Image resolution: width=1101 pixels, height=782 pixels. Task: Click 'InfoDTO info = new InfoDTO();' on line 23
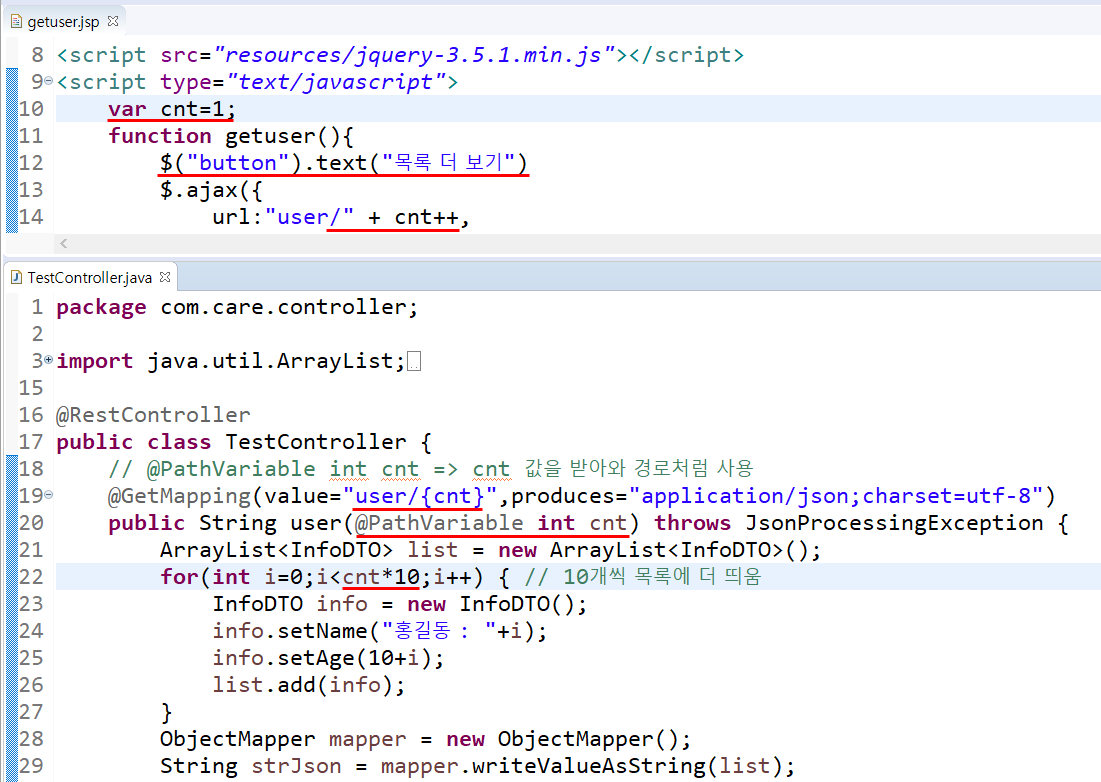tap(399, 604)
